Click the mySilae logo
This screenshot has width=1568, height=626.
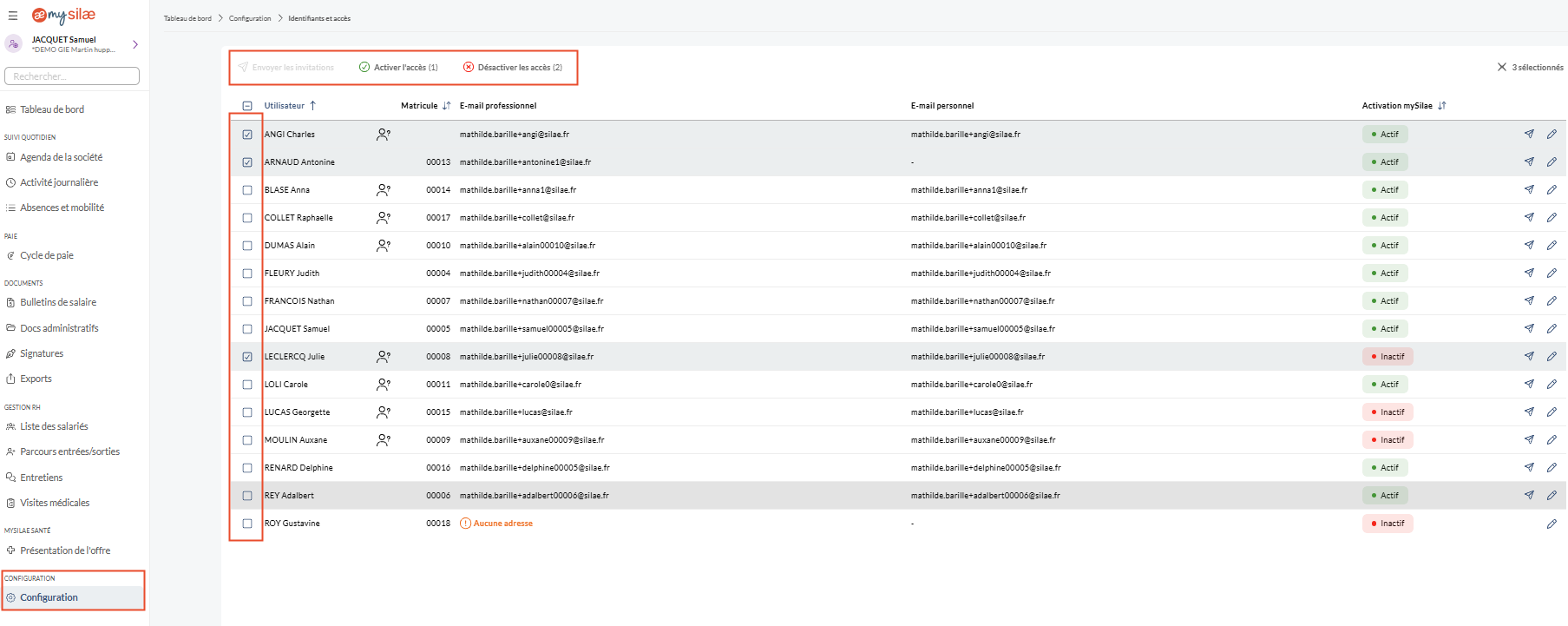(x=63, y=15)
